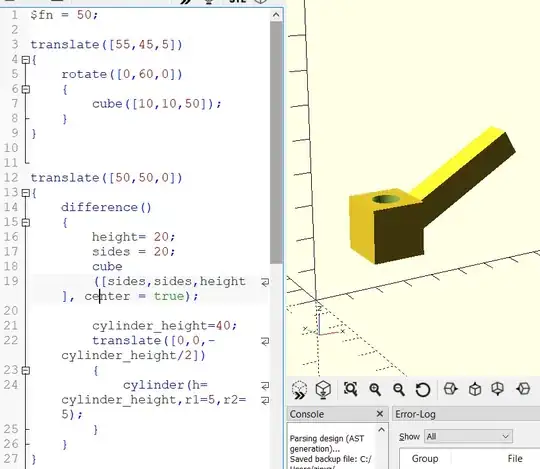The image size is (540, 469).
Task: Switch to the Bottom view cube icon
Action: [498, 389]
